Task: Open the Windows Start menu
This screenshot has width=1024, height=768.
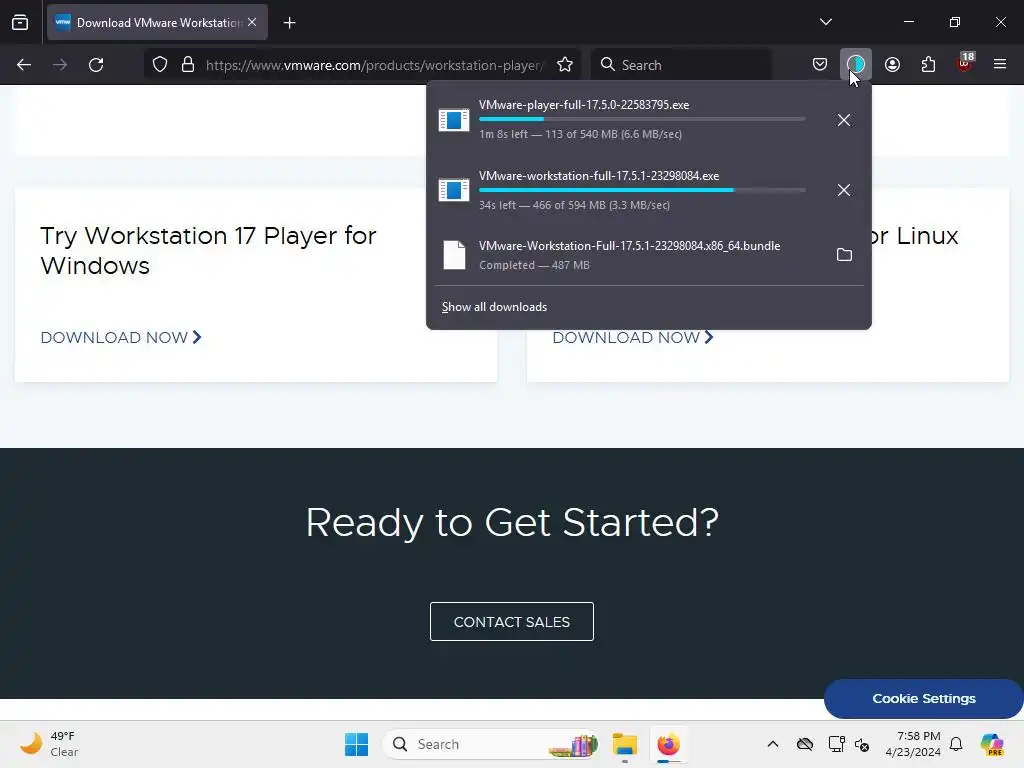Action: (x=357, y=744)
